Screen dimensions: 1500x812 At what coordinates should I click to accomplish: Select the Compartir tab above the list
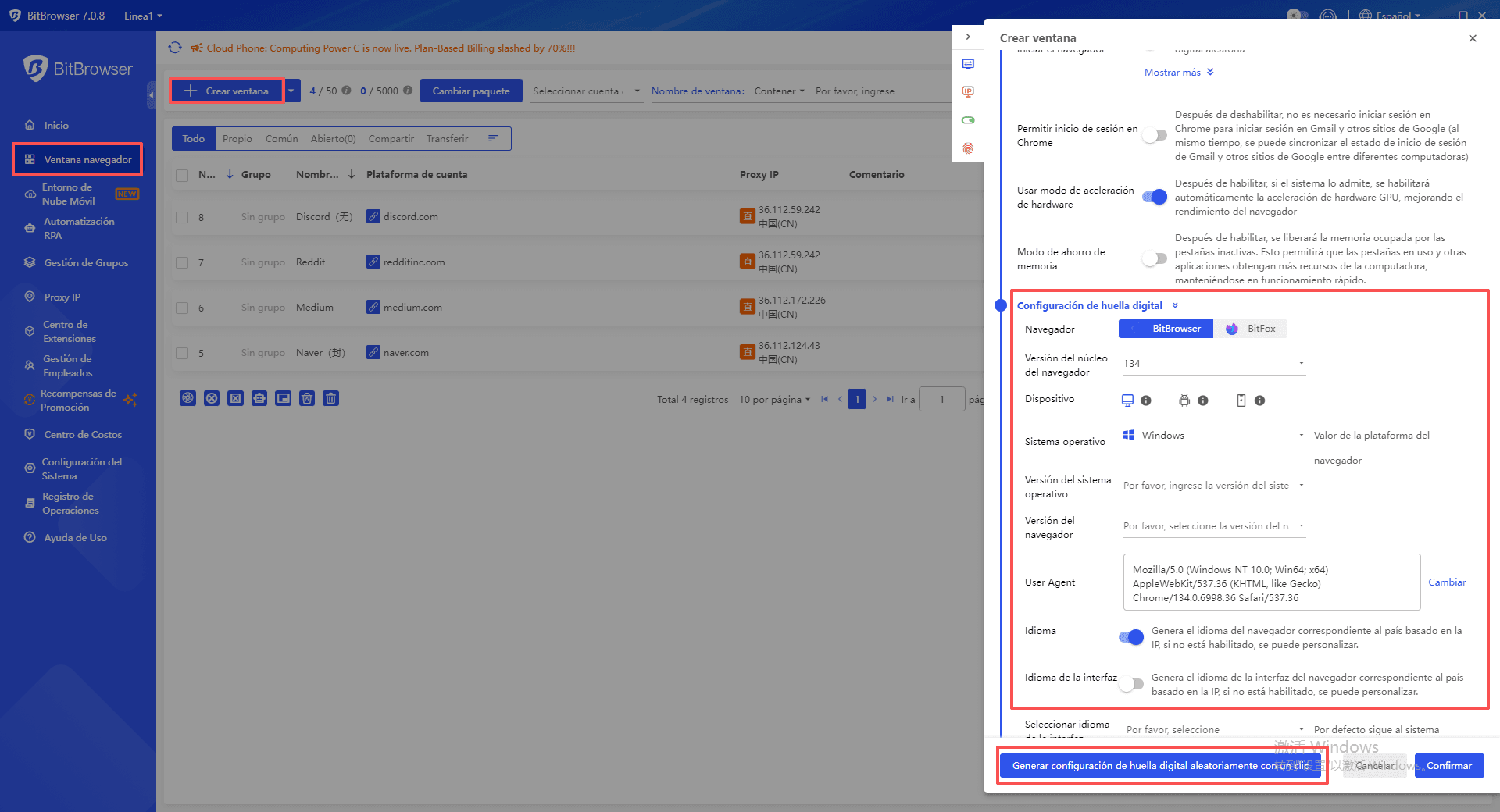point(391,138)
